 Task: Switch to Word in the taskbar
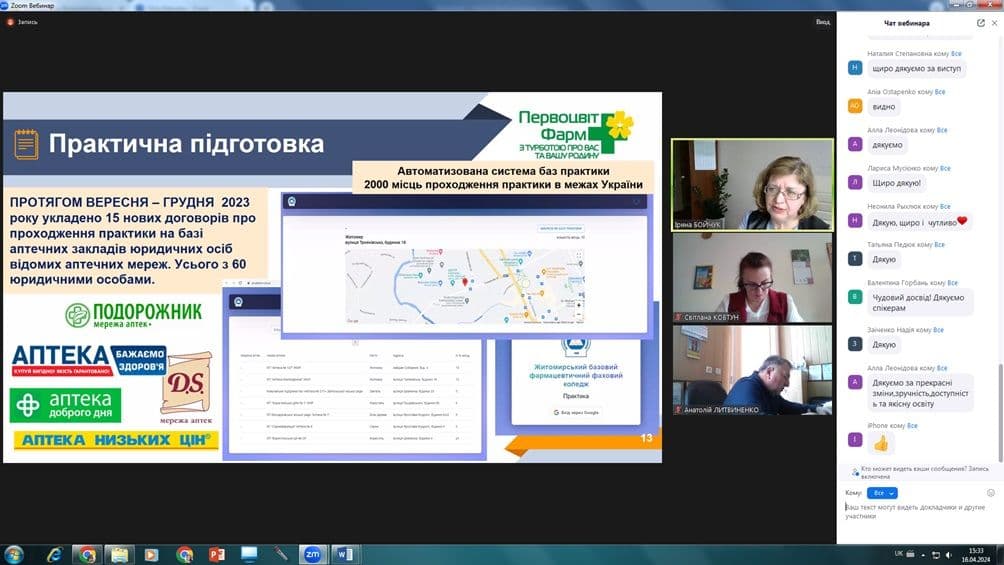[344, 554]
